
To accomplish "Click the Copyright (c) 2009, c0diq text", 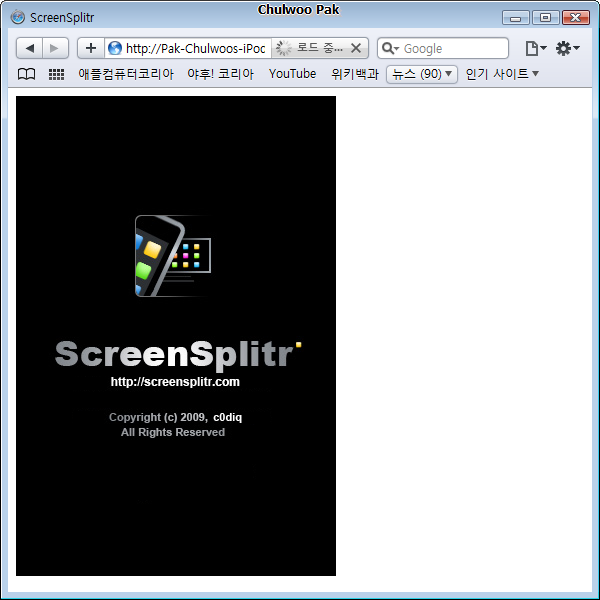I will coord(175,417).
